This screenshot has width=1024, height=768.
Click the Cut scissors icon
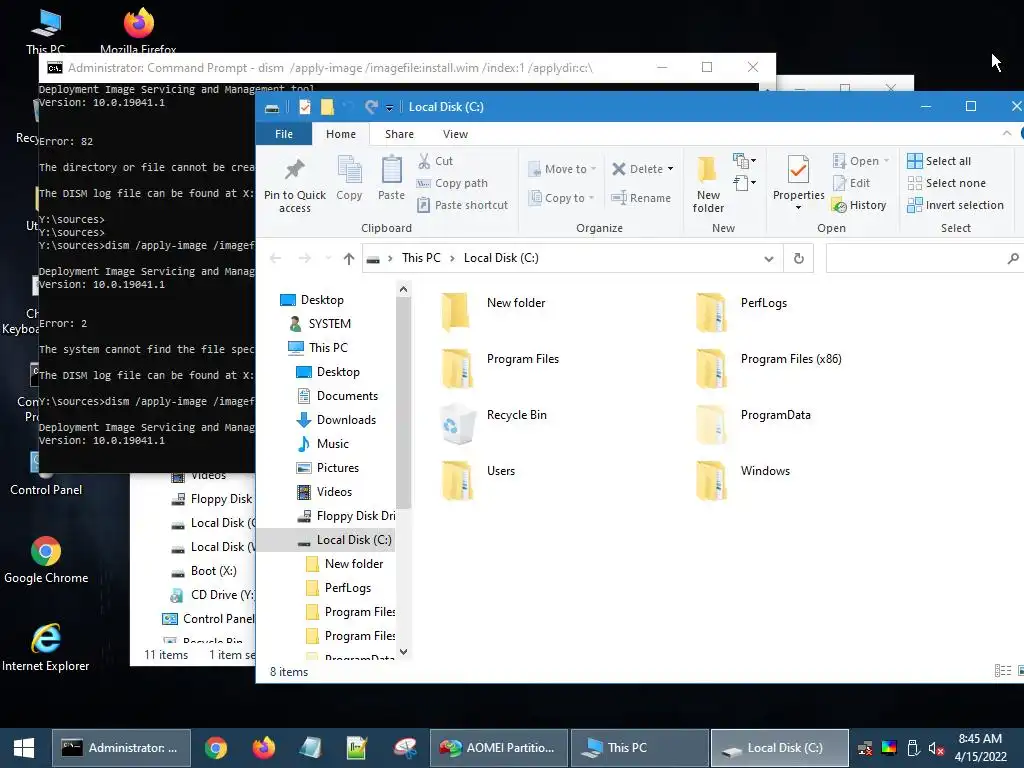pos(424,161)
